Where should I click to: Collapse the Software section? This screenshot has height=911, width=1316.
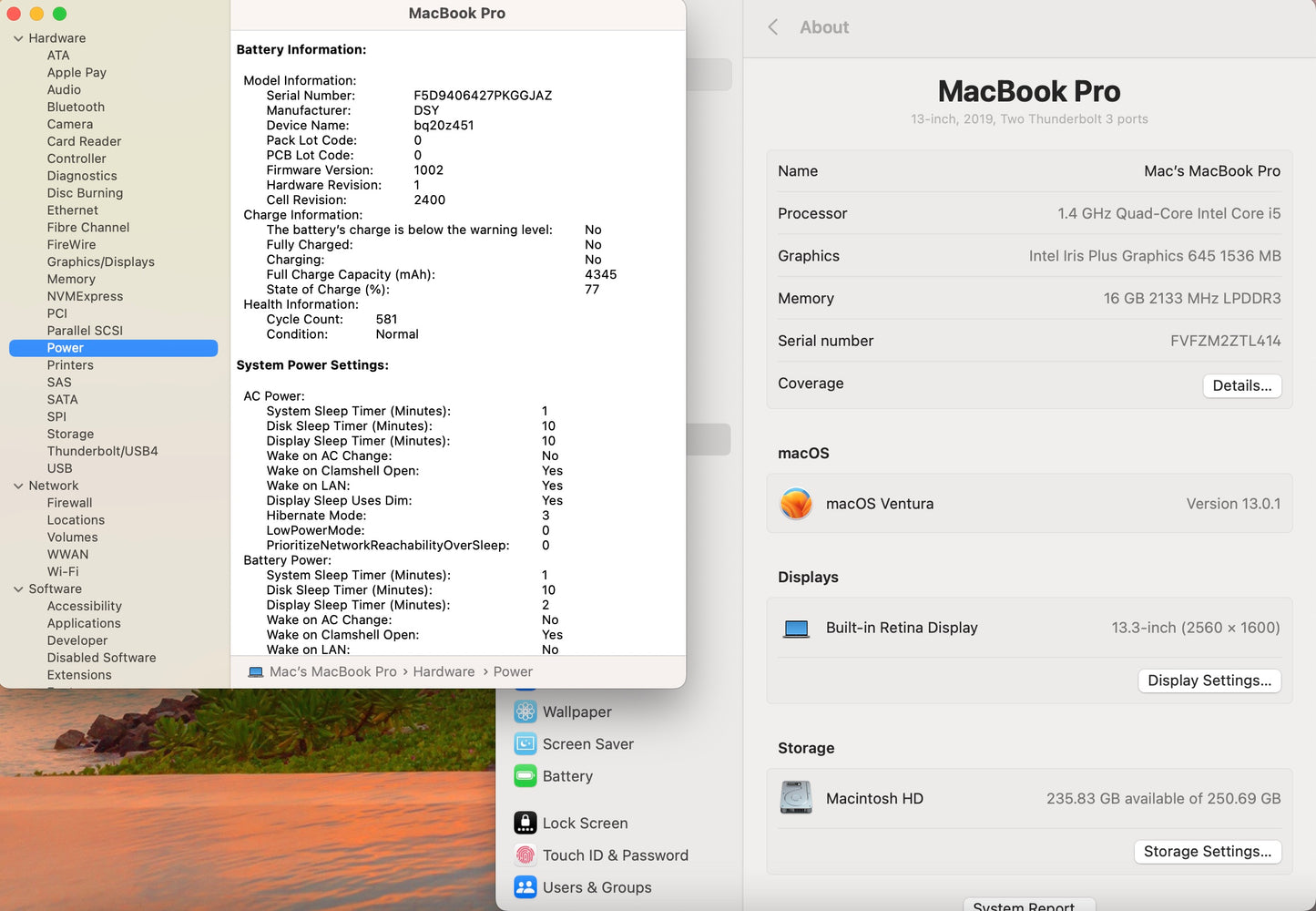(17, 589)
